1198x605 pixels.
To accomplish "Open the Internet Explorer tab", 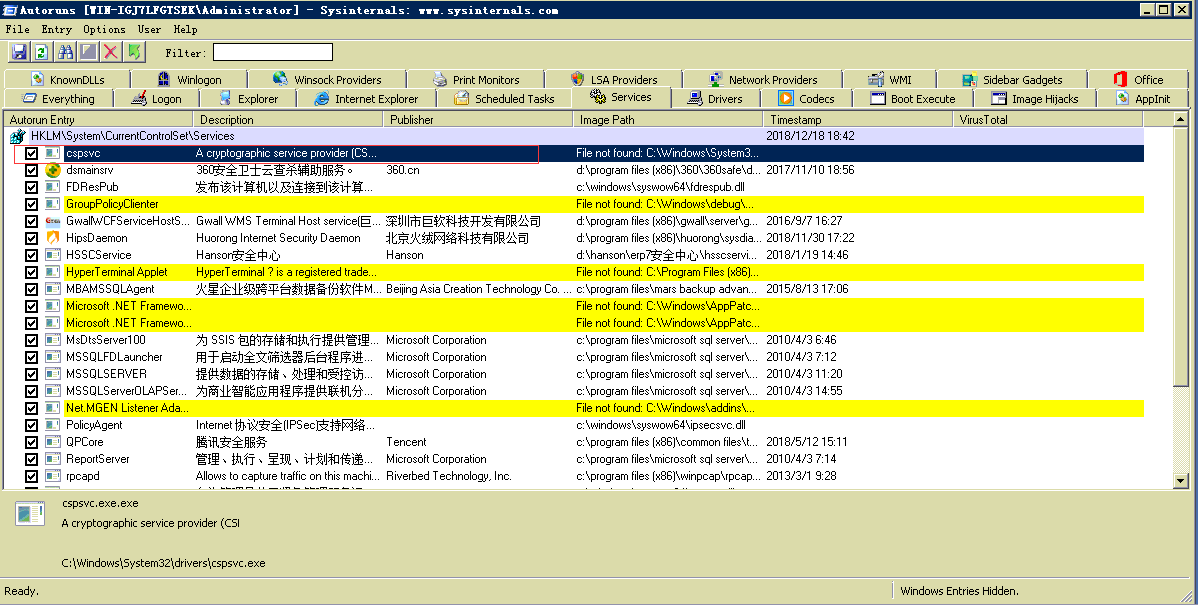I will [x=366, y=99].
